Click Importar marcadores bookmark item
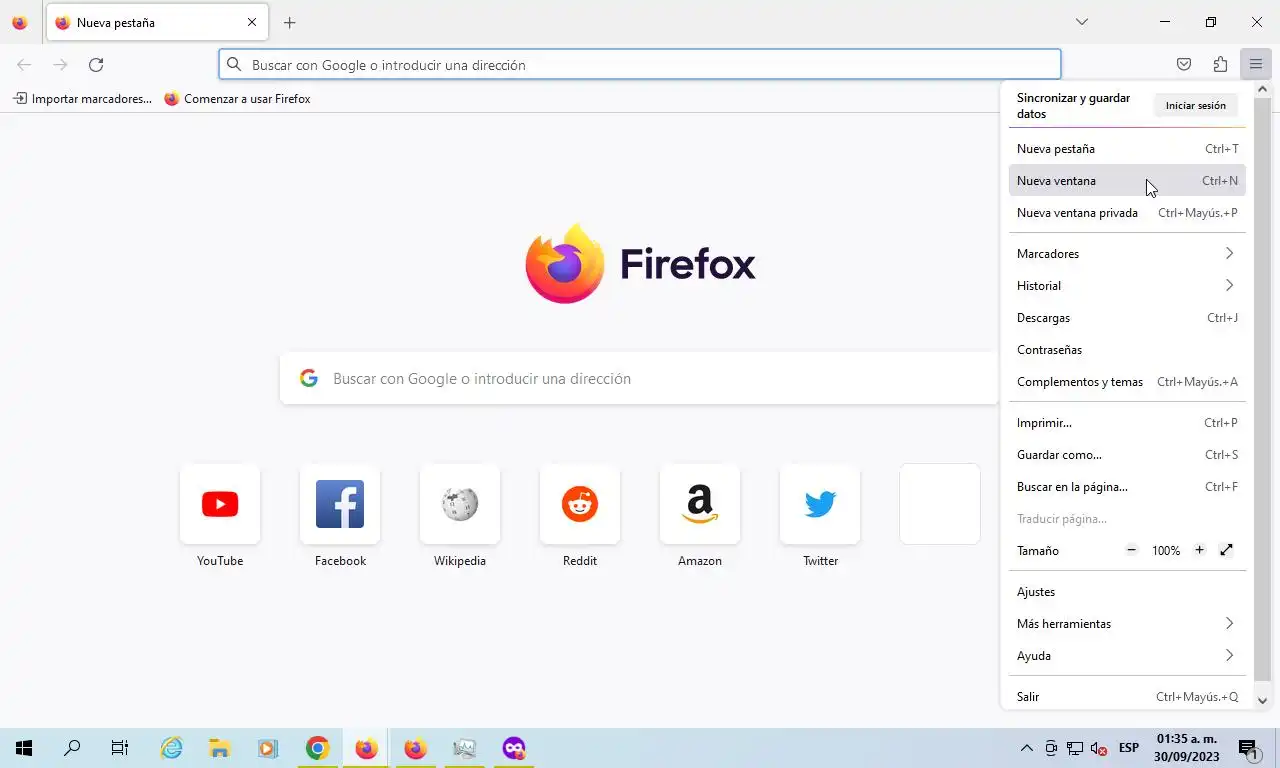The height and width of the screenshot is (768, 1280). tap(82, 99)
